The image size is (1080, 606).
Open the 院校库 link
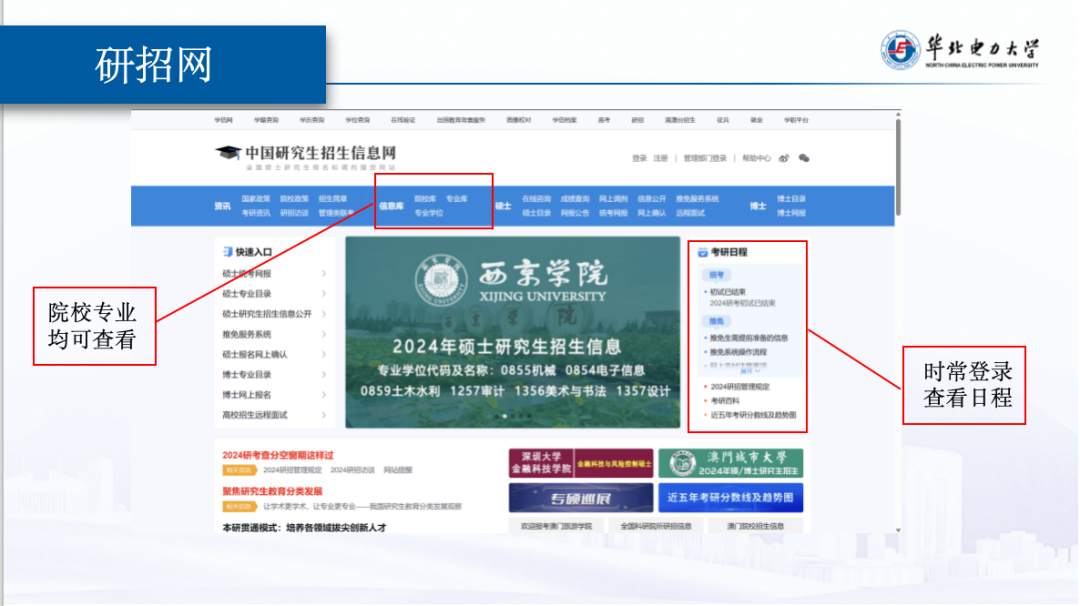(x=425, y=199)
